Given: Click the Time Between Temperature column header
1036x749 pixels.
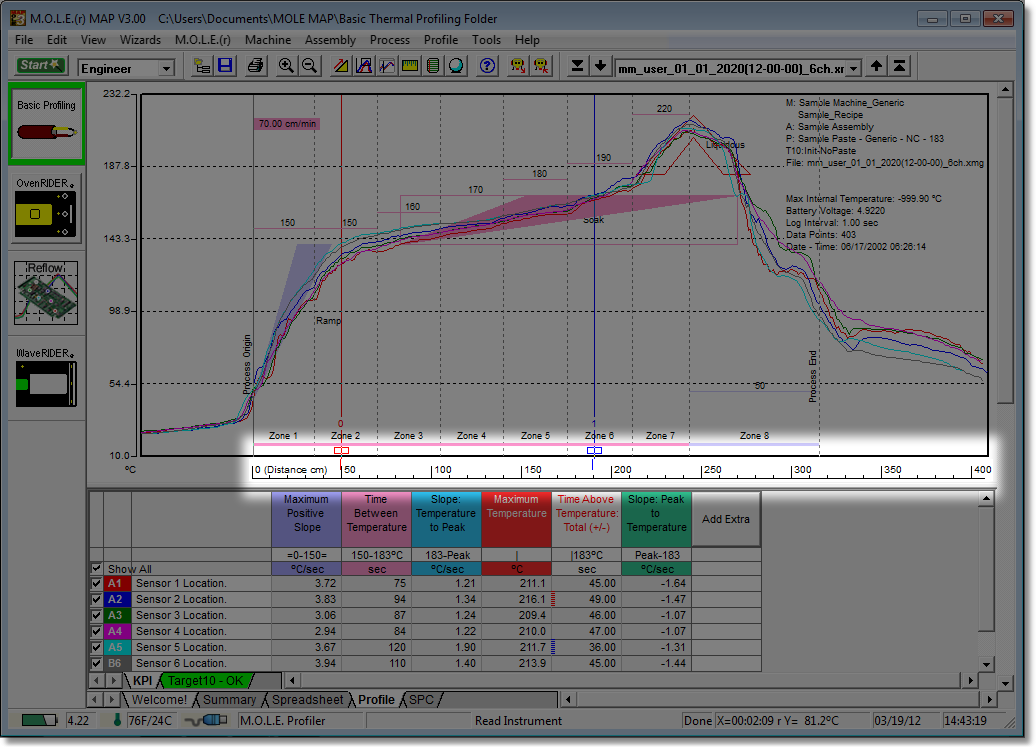Looking at the screenshot, I should (x=377, y=519).
